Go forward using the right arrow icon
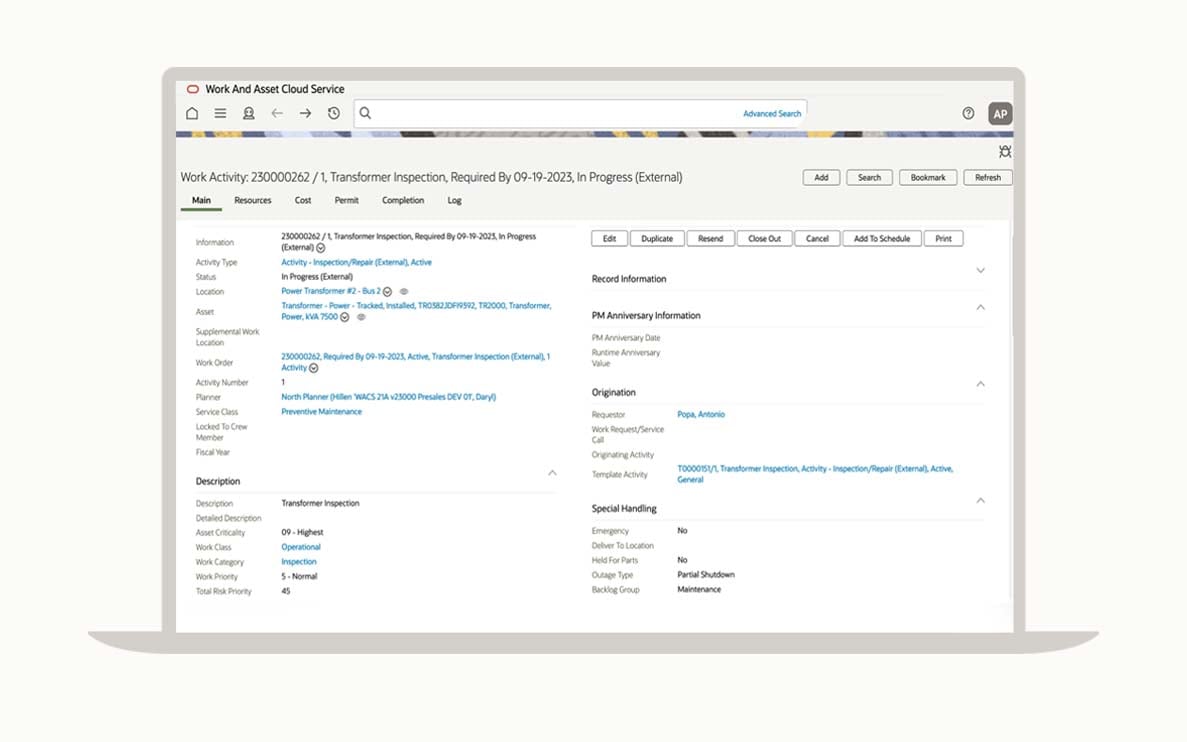The image size is (1187, 742). coord(305,114)
